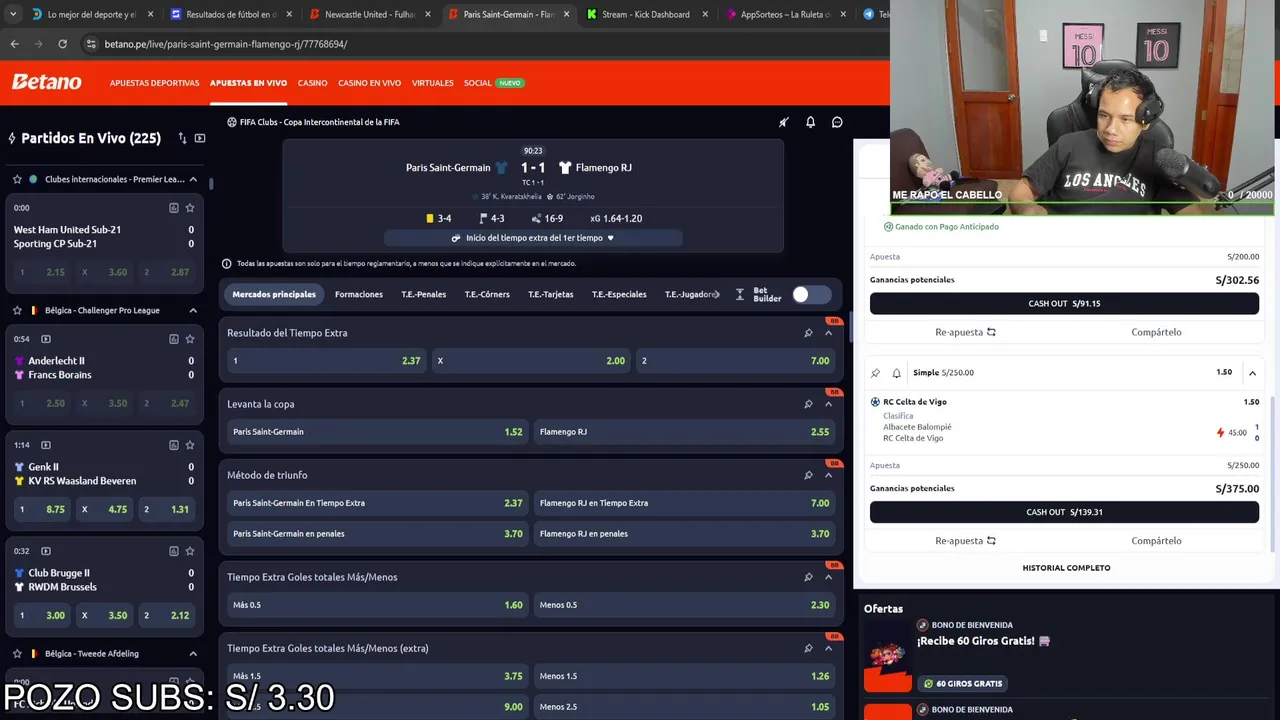Favorite the Premier League Sub-21 competition star
Image resolution: width=1280 pixels, height=720 pixels.
click(x=17, y=179)
